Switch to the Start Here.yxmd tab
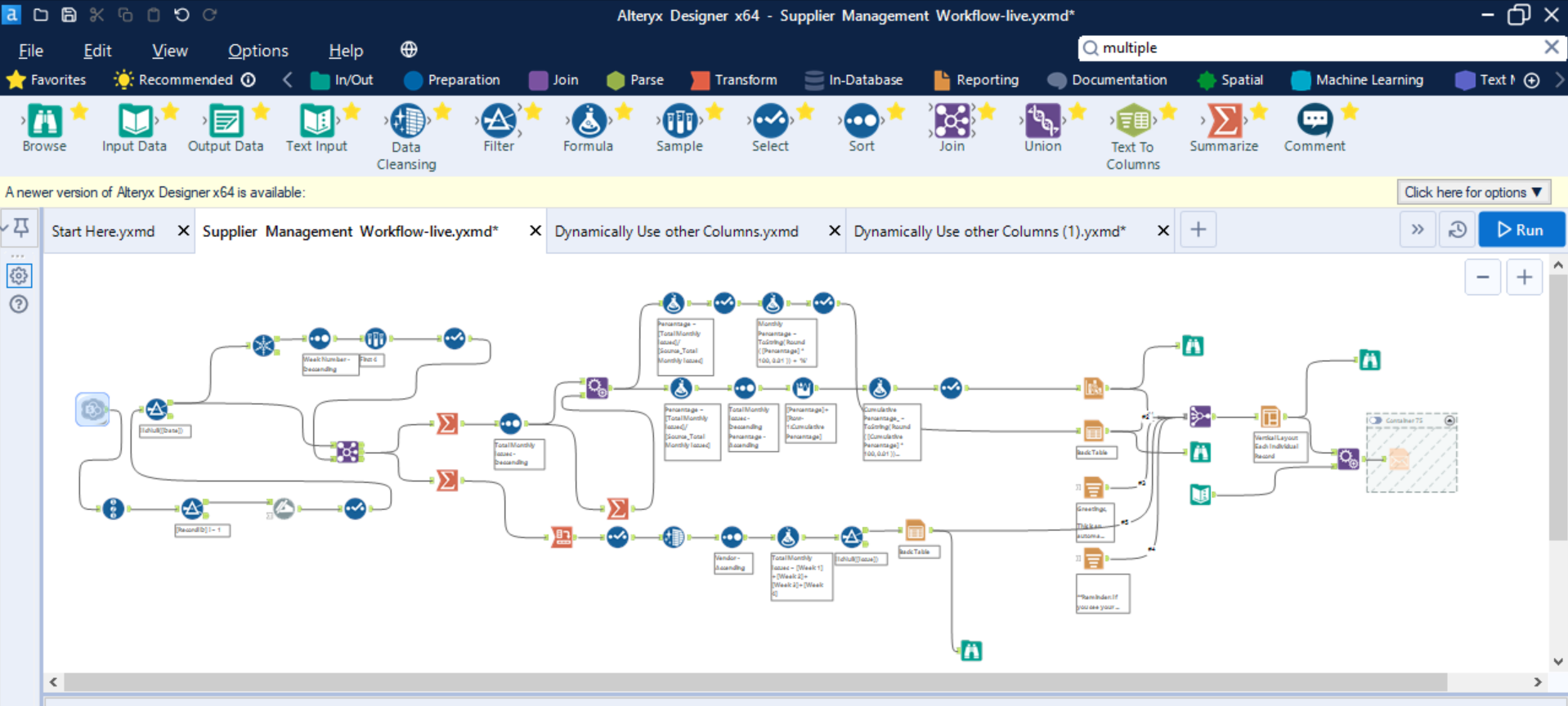This screenshot has width=1568, height=706. coord(103,231)
